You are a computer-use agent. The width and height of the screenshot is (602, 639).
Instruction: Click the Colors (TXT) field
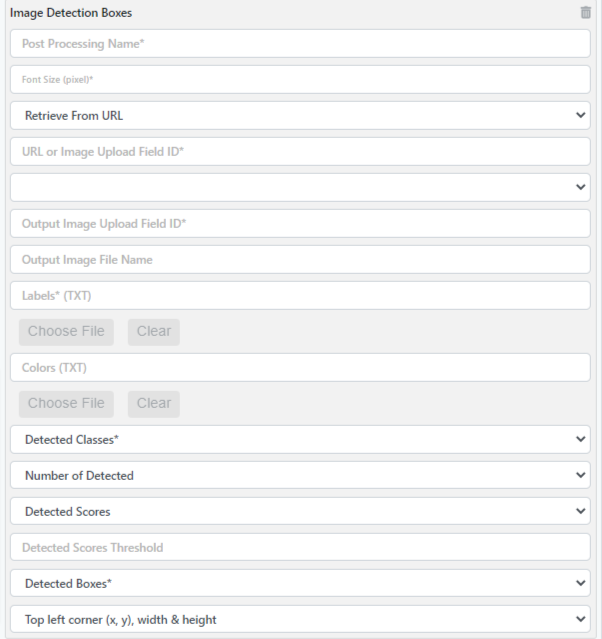coord(300,368)
